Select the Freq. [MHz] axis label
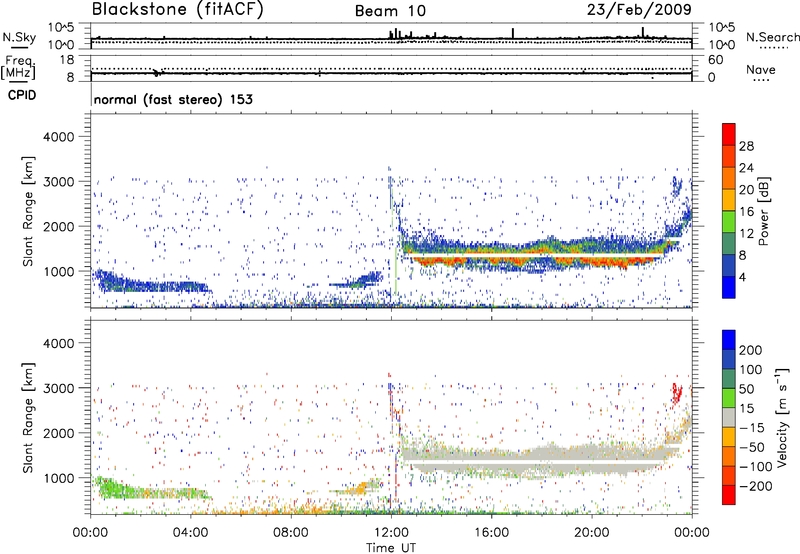This screenshot has width=800, height=554. (x=18, y=68)
